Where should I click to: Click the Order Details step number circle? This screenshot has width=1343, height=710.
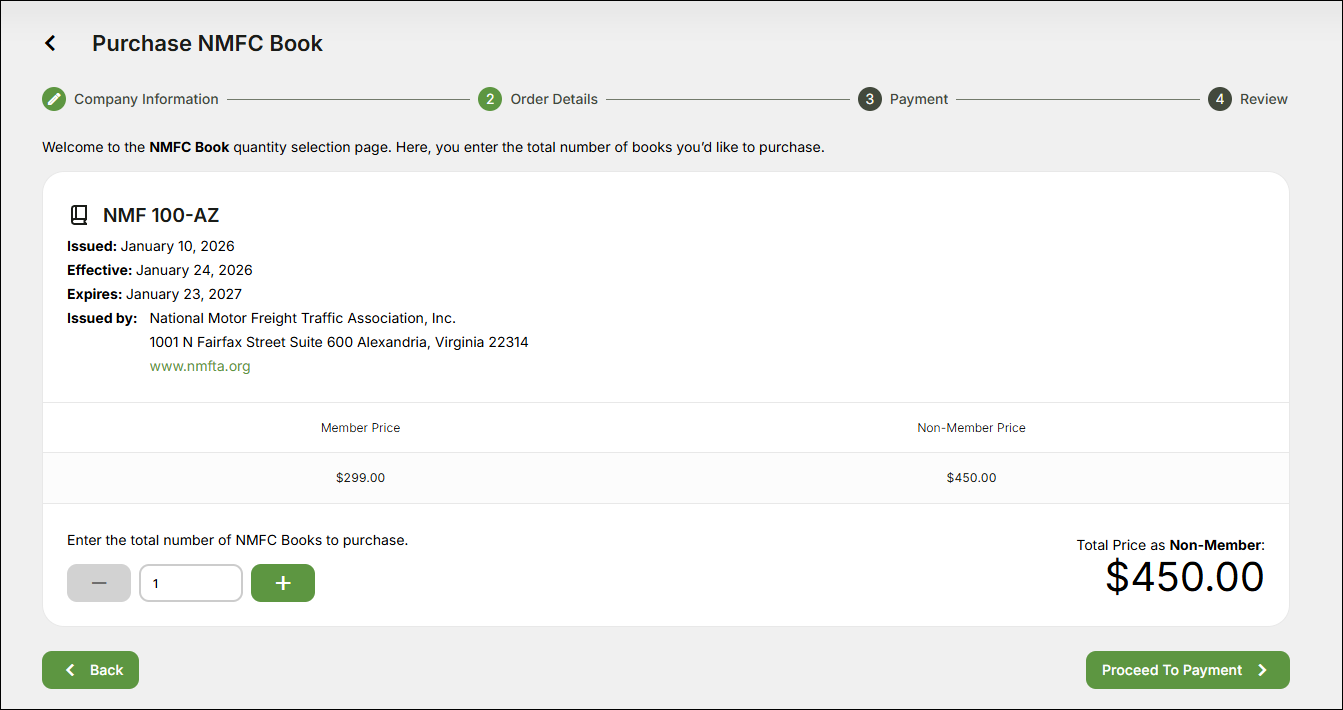point(490,99)
